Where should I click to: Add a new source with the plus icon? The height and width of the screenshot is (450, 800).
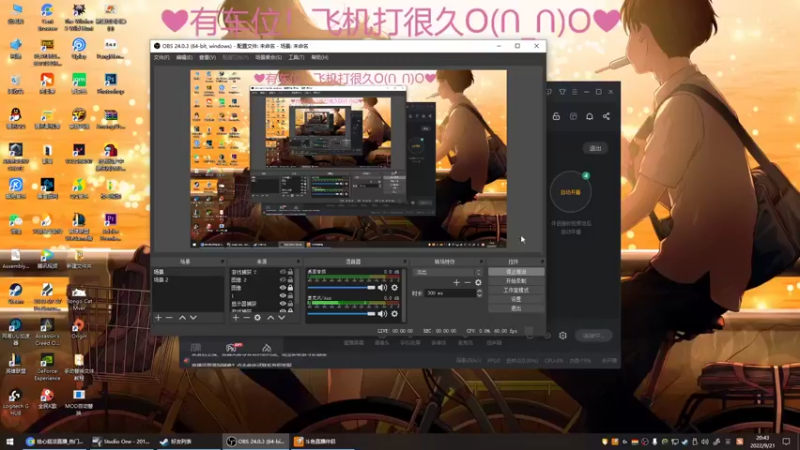(236, 317)
